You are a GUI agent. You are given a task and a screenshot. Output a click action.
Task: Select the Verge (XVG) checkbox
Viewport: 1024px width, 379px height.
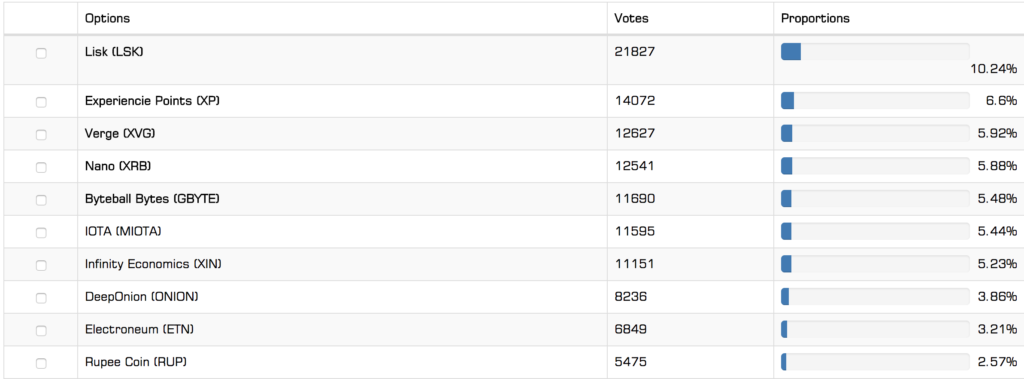pos(40,135)
